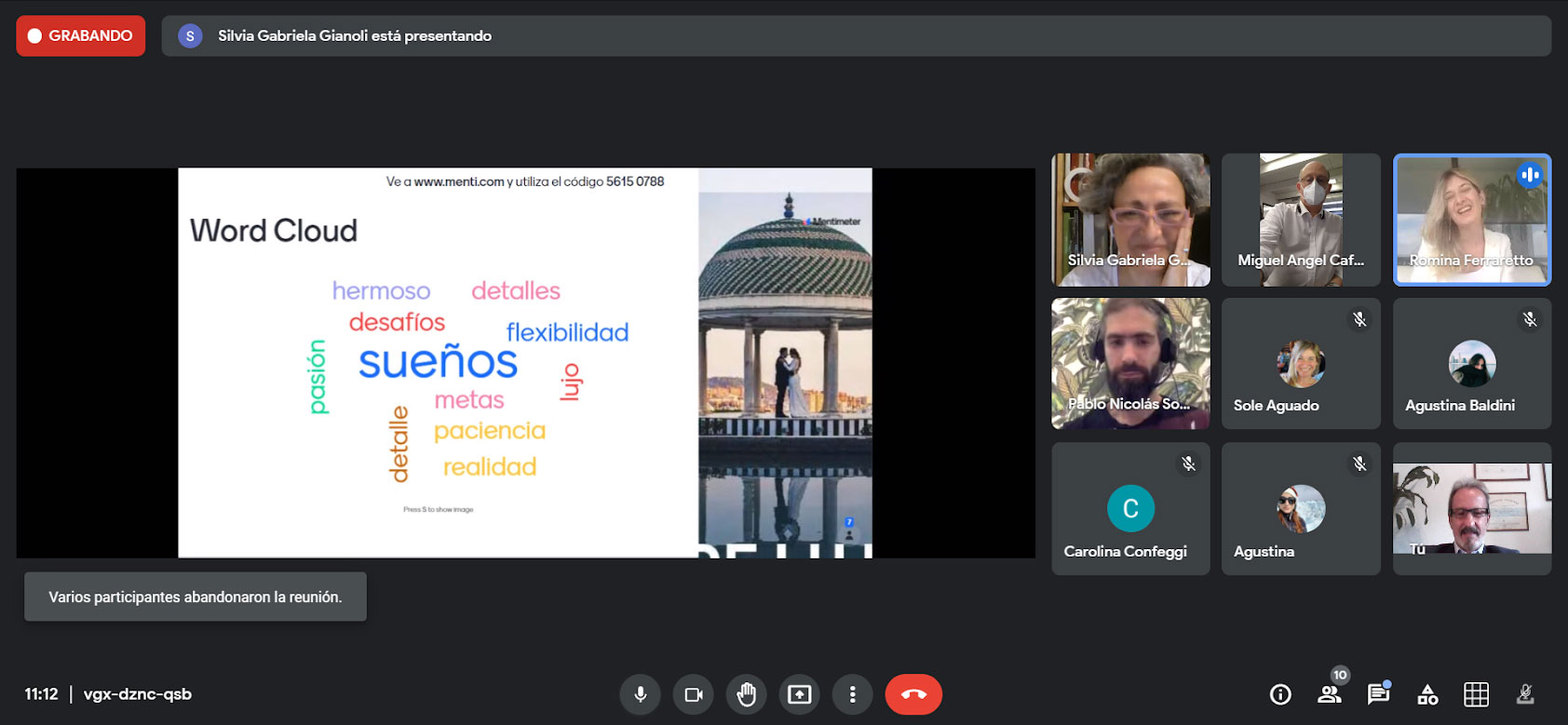Open the three-dot more options menu

(852, 694)
